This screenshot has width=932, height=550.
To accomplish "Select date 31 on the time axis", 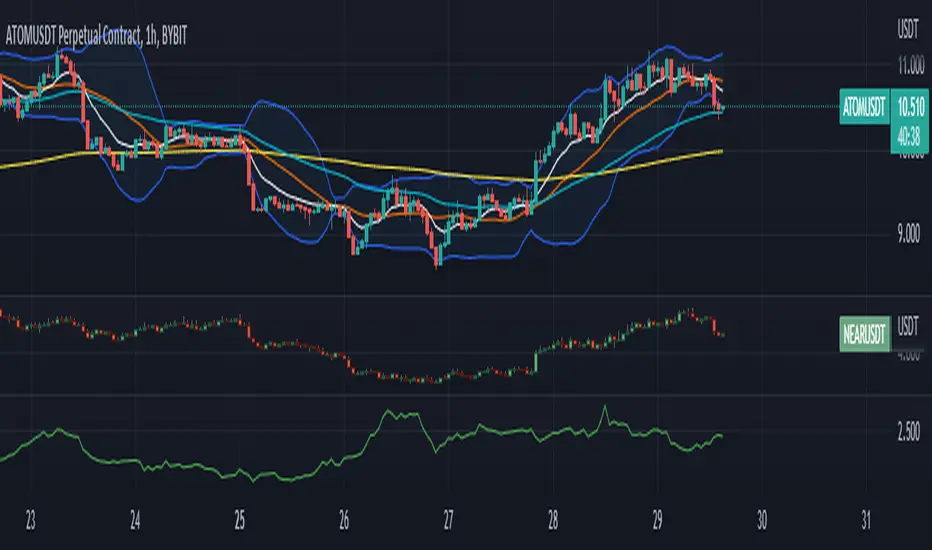I will pos(866,520).
